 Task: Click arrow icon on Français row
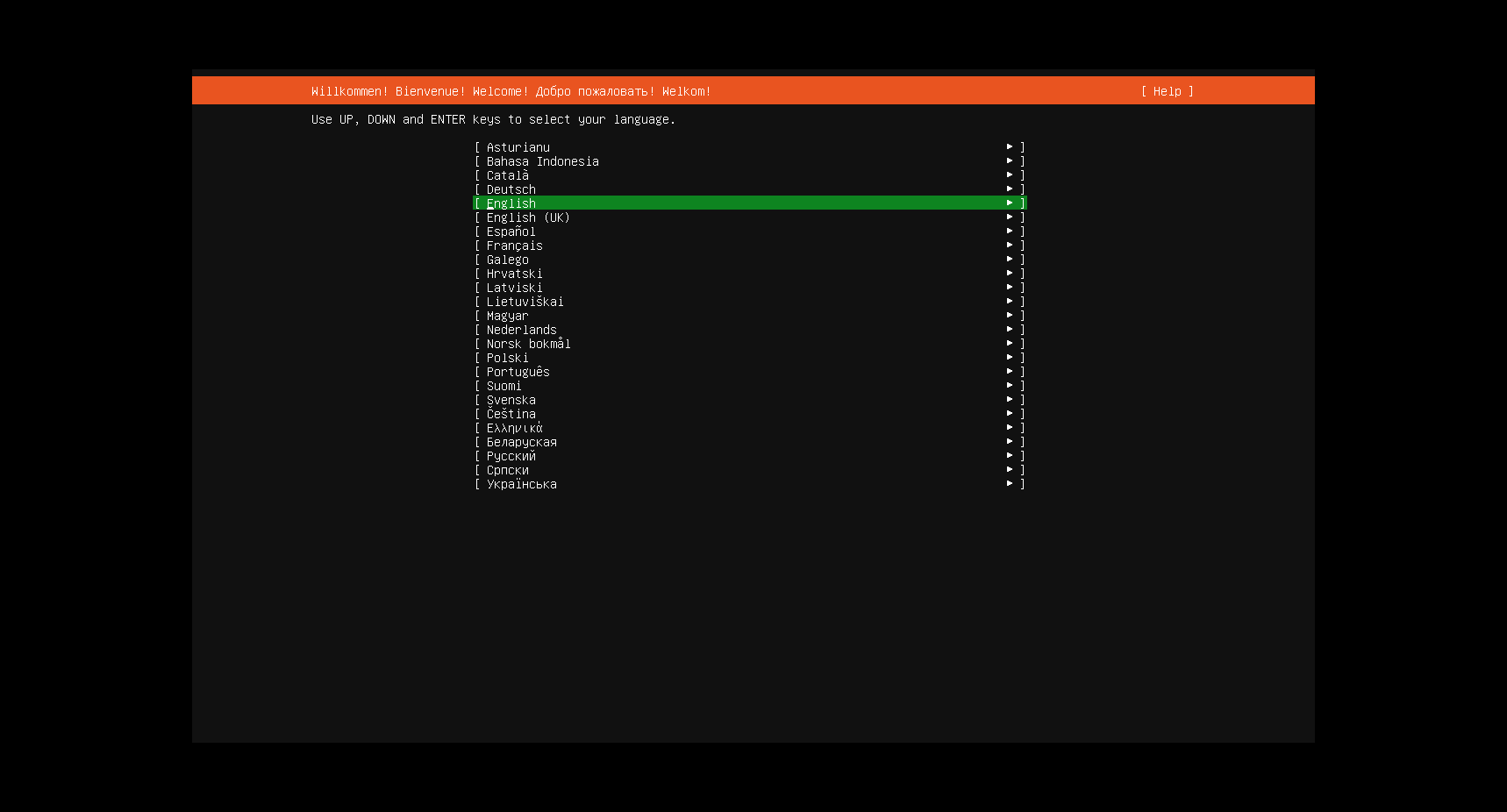coord(1010,245)
